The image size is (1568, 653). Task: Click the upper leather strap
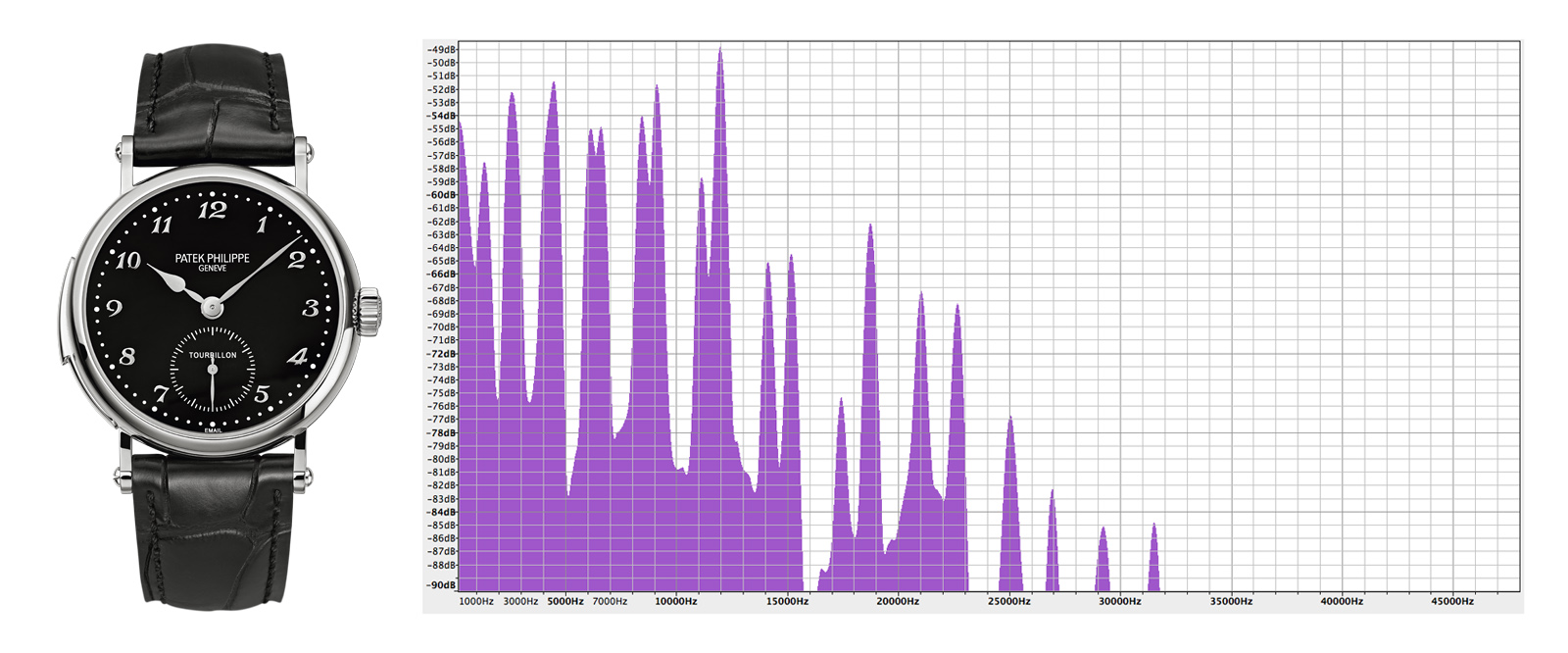pos(214,106)
